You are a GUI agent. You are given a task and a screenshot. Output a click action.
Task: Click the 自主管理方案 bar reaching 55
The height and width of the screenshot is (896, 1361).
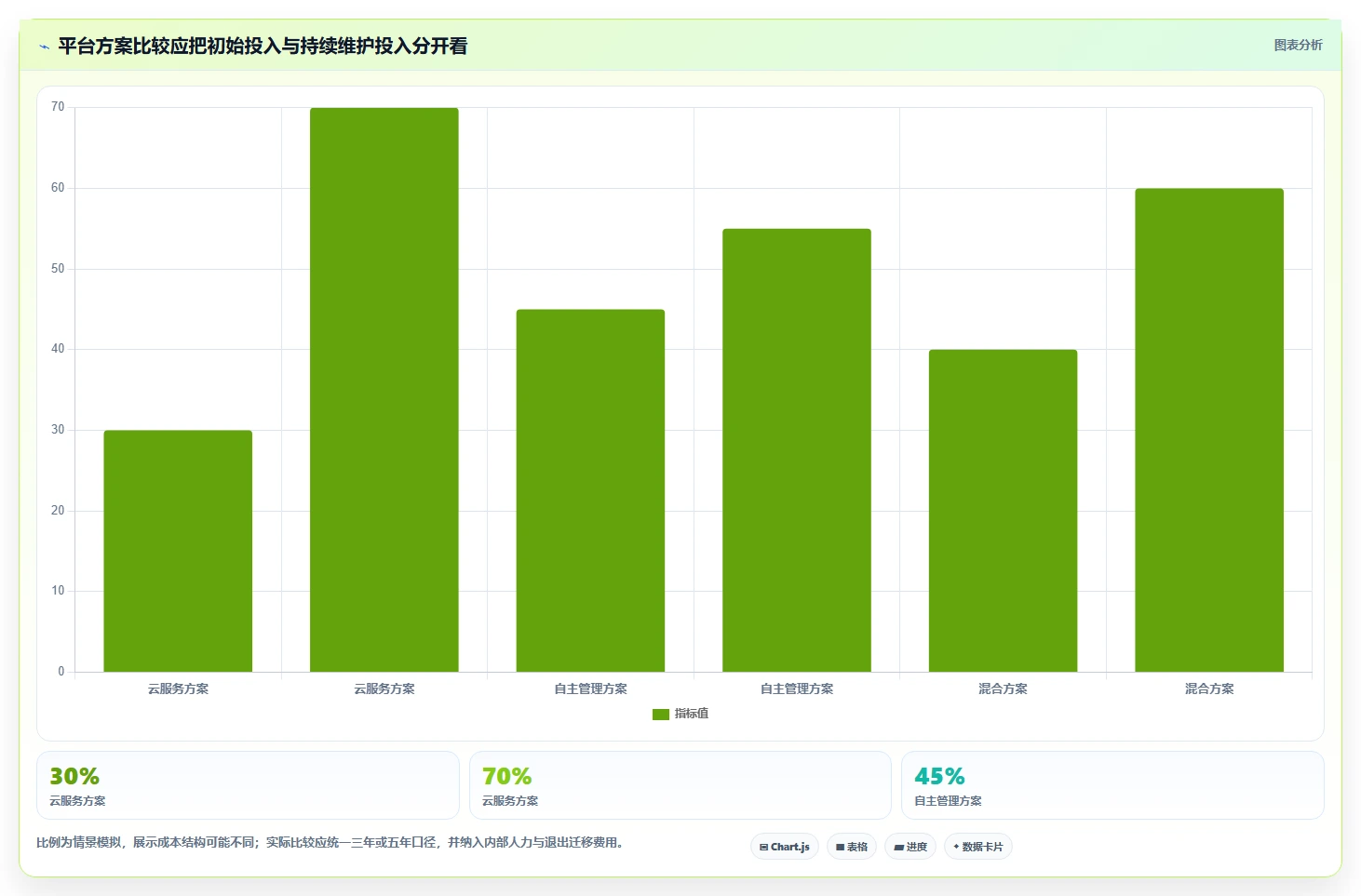point(797,450)
